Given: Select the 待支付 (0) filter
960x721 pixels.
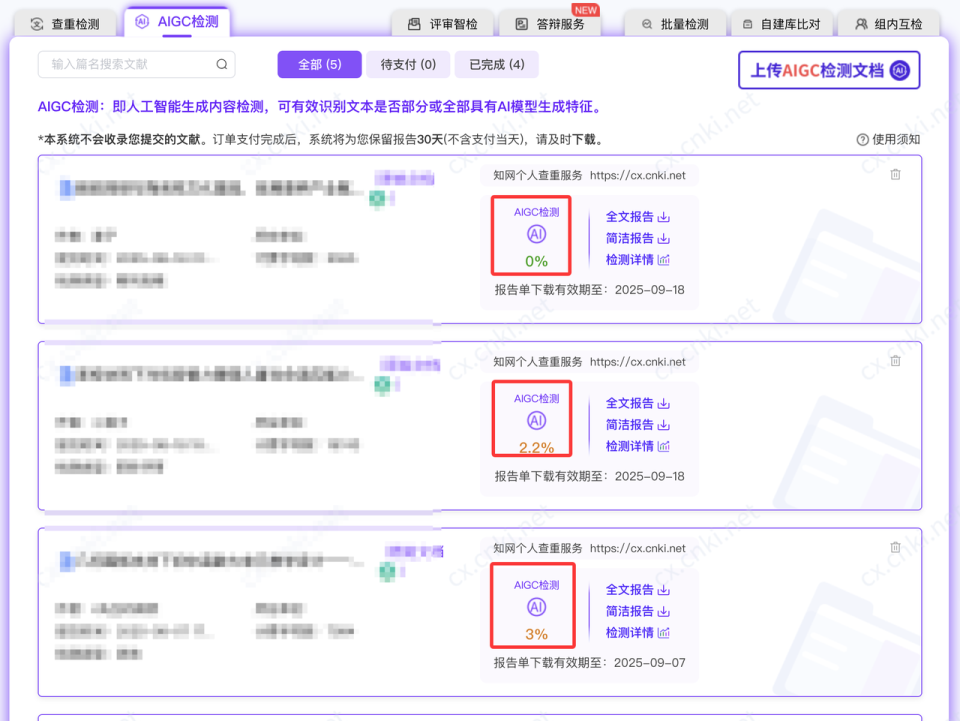Looking at the screenshot, I should pos(408,63).
